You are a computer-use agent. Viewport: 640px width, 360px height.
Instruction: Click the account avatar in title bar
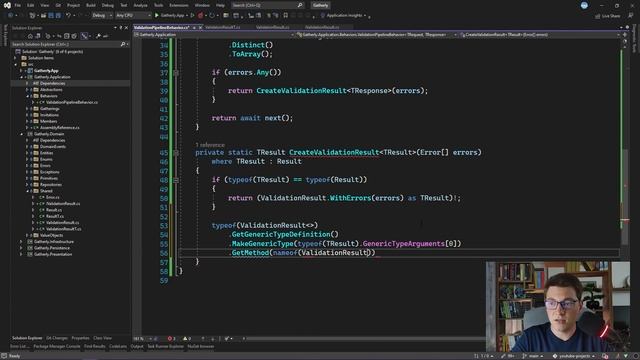click(x=584, y=5)
